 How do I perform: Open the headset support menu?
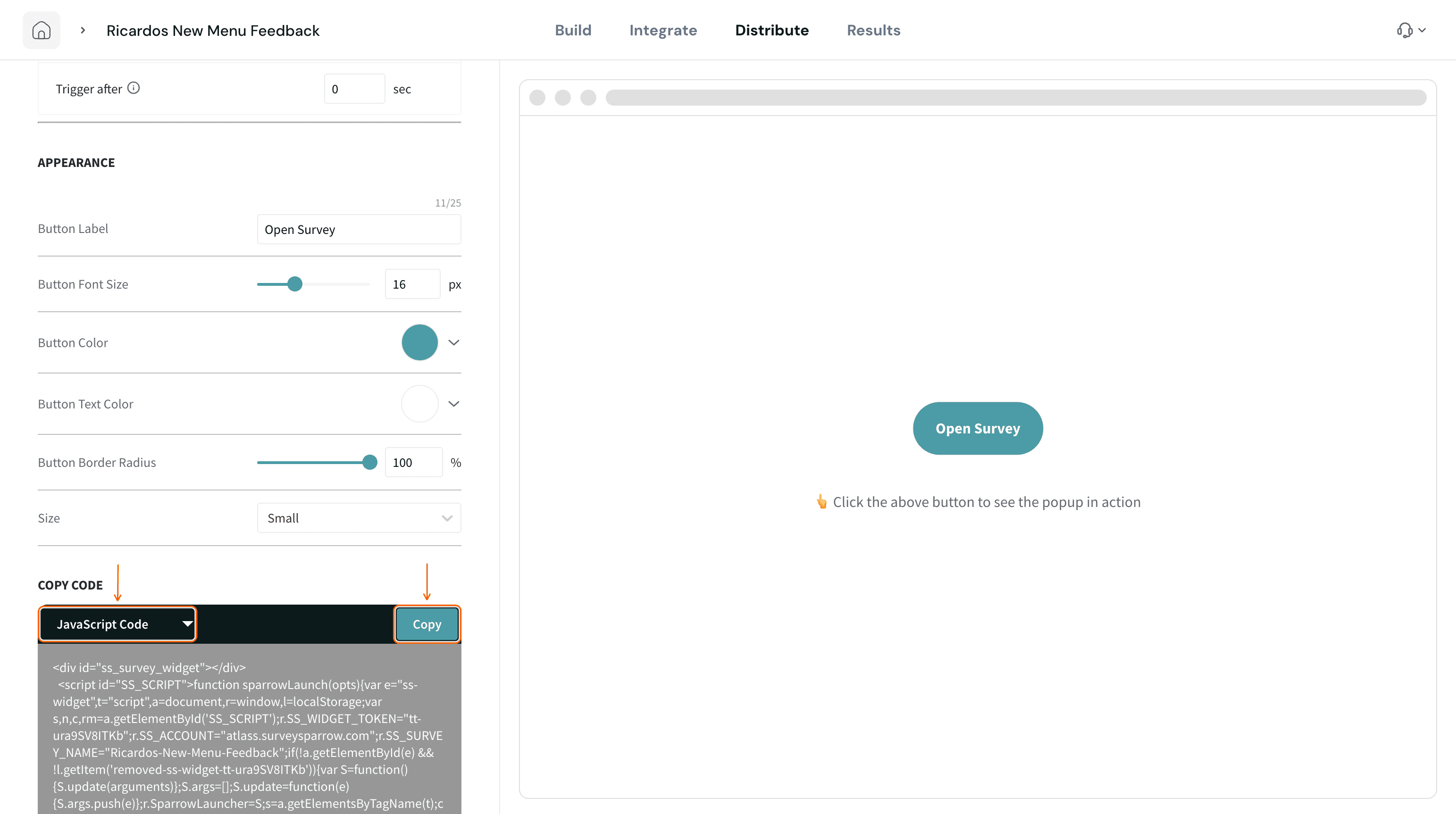pos(1411,30)
